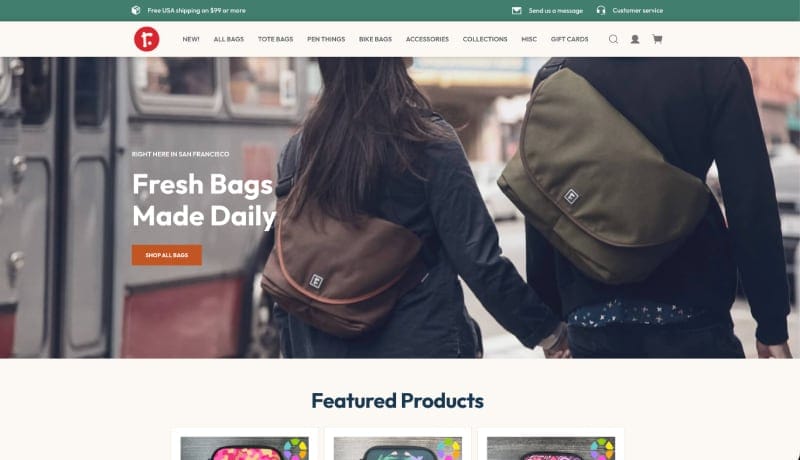
Task: Open the search magnifier icon
Action: tap(613, 39)
